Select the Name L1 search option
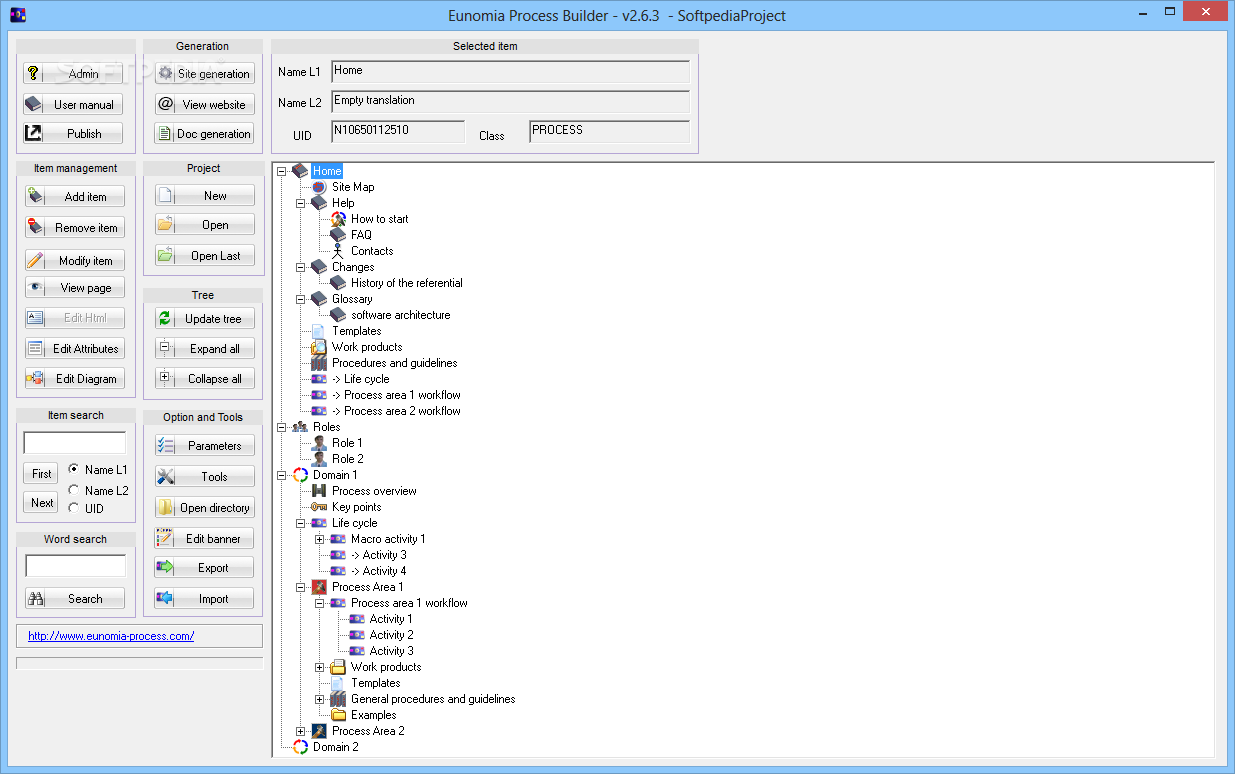The image size is (1235, 774). [74, 469]
